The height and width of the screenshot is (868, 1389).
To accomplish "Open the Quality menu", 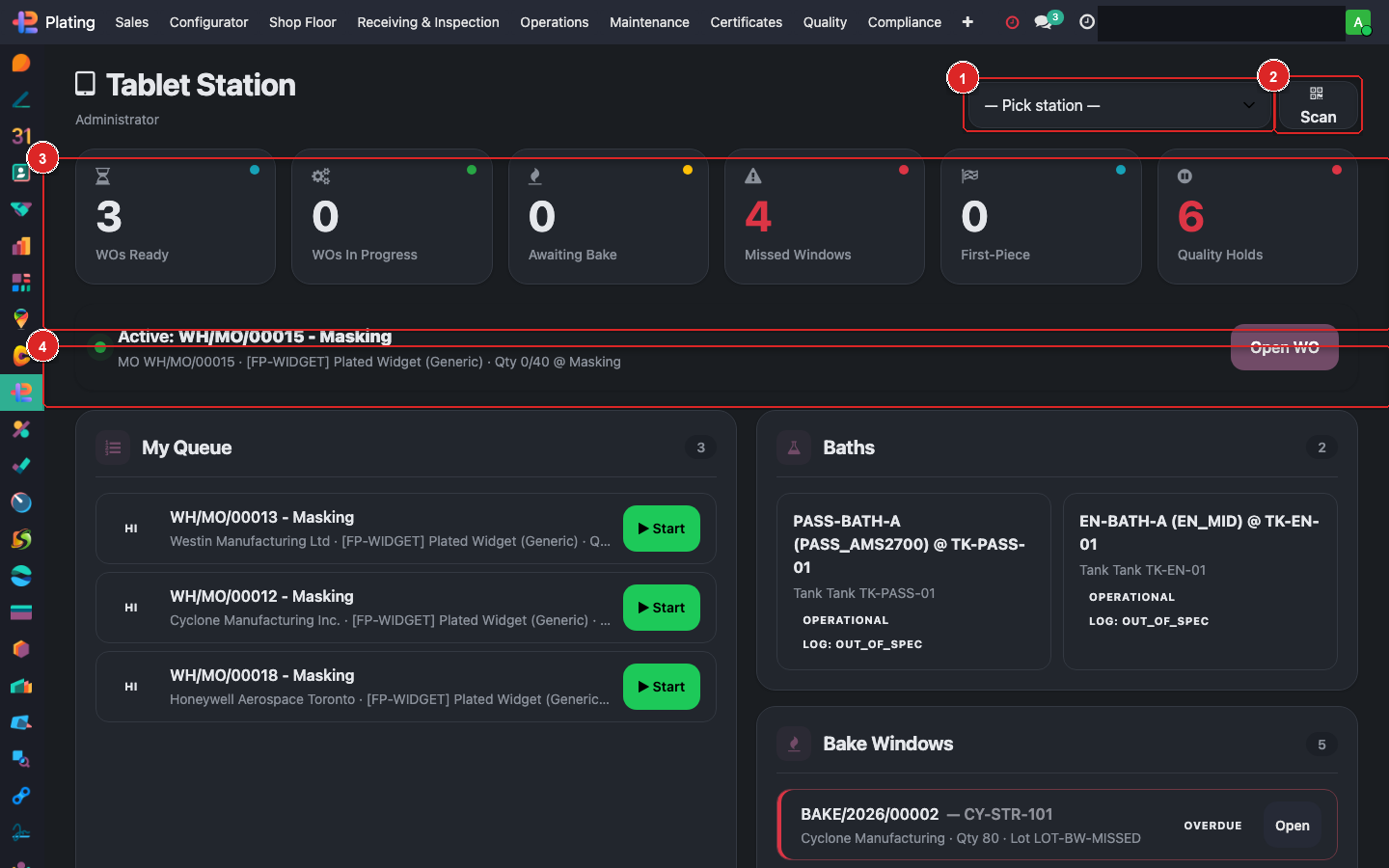I will (824, 21).
